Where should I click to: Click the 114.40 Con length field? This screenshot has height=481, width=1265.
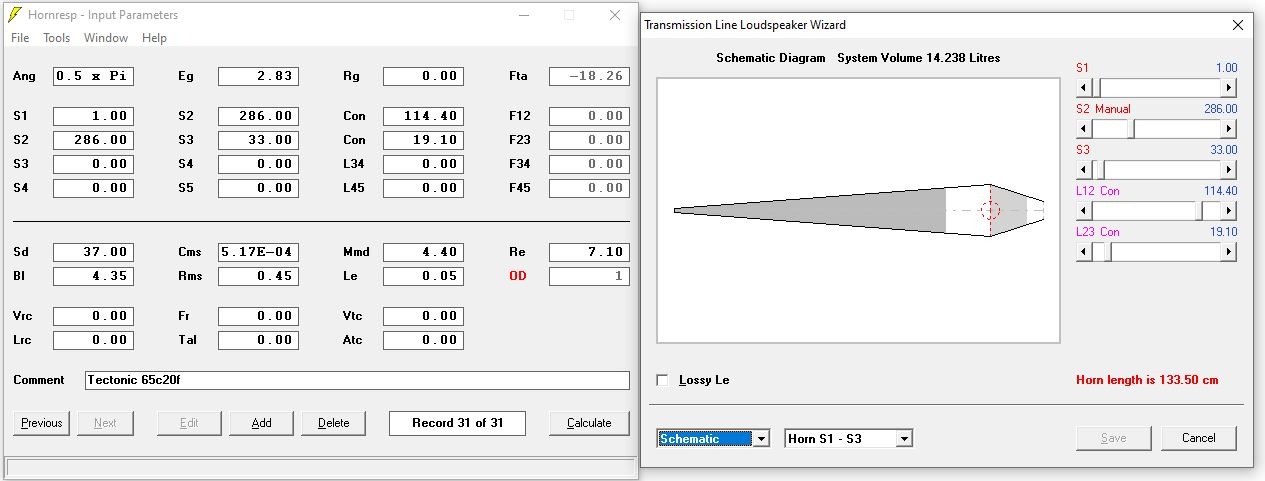click(423, 116)
